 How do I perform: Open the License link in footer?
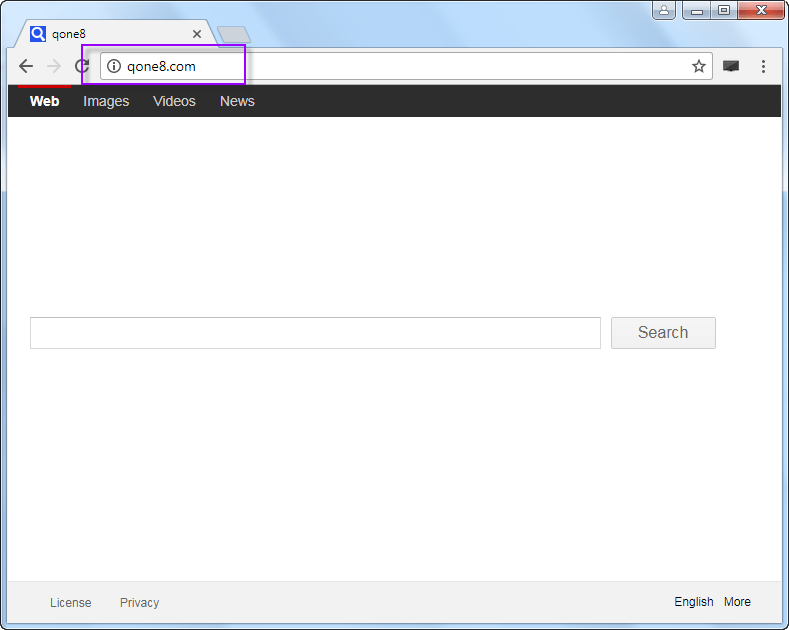(70, 602)
